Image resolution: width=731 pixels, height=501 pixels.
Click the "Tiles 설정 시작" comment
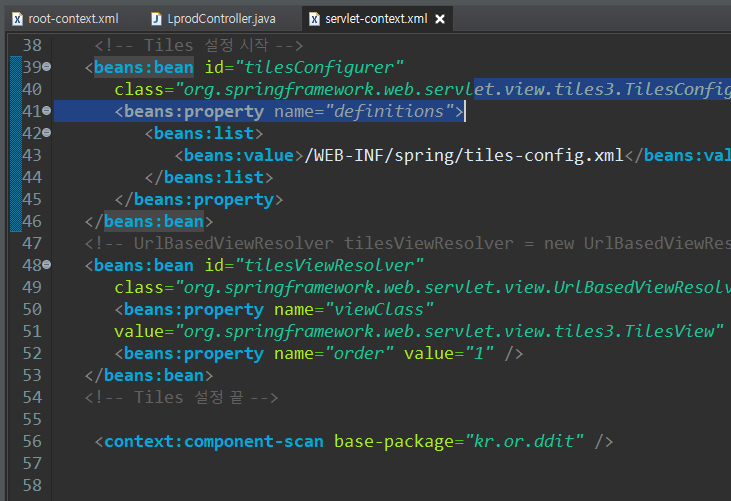pos(199,45)
